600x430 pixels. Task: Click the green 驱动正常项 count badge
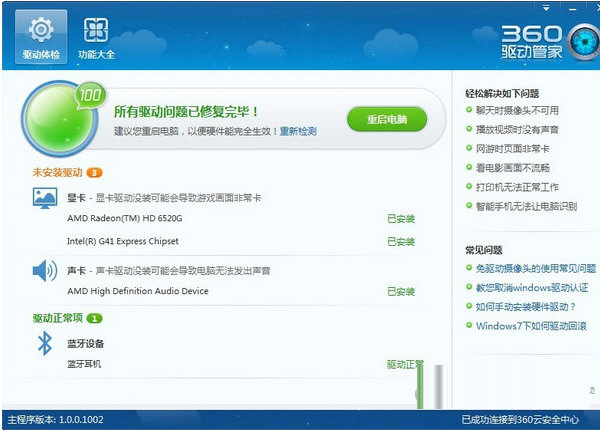tap(95, 318)
